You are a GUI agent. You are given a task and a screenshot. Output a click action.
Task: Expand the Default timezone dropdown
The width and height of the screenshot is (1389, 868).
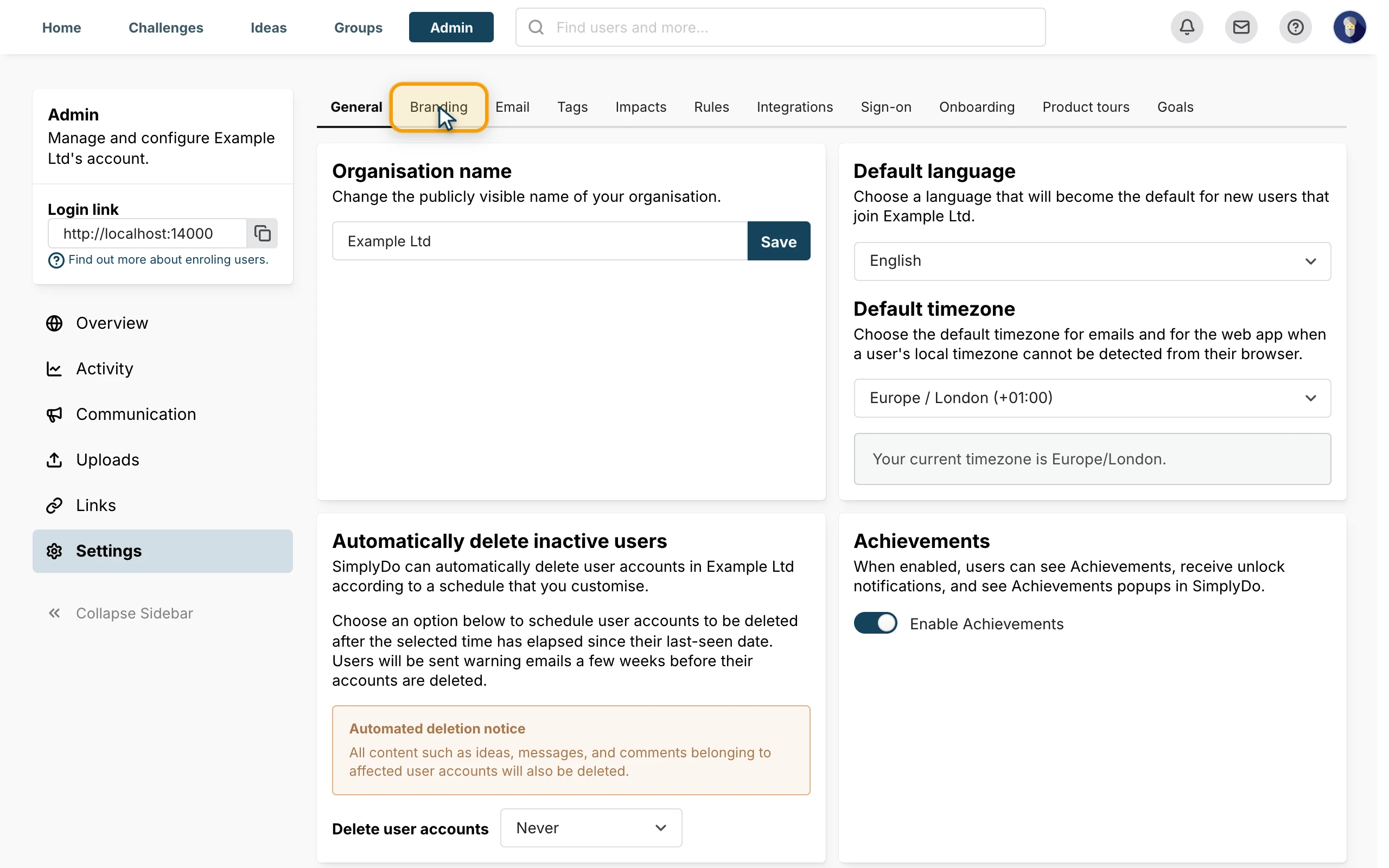click(1092, 398)
